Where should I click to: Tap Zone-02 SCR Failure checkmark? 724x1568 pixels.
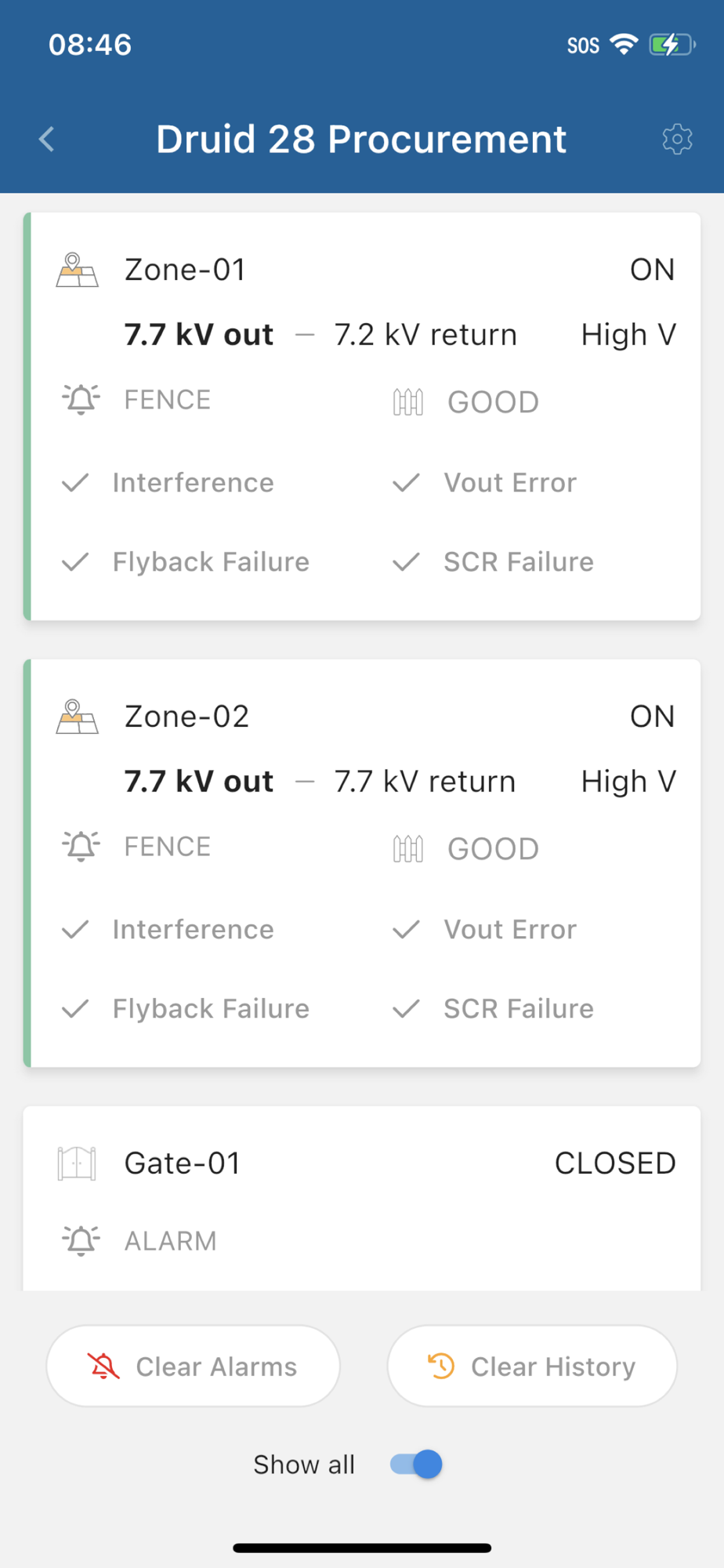406,1009
